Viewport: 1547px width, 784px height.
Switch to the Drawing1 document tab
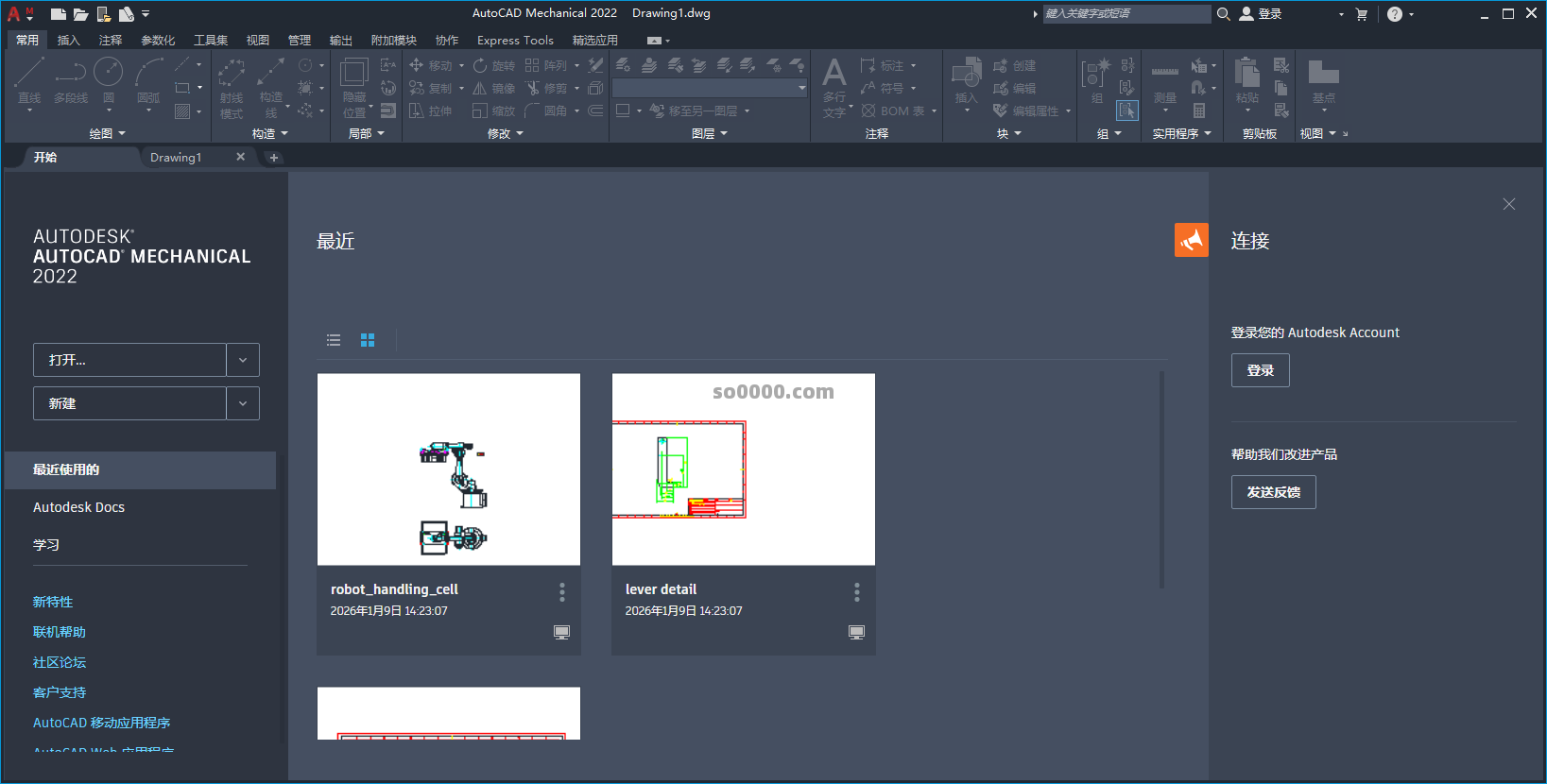pyautogui.click(x=176, y=157)
